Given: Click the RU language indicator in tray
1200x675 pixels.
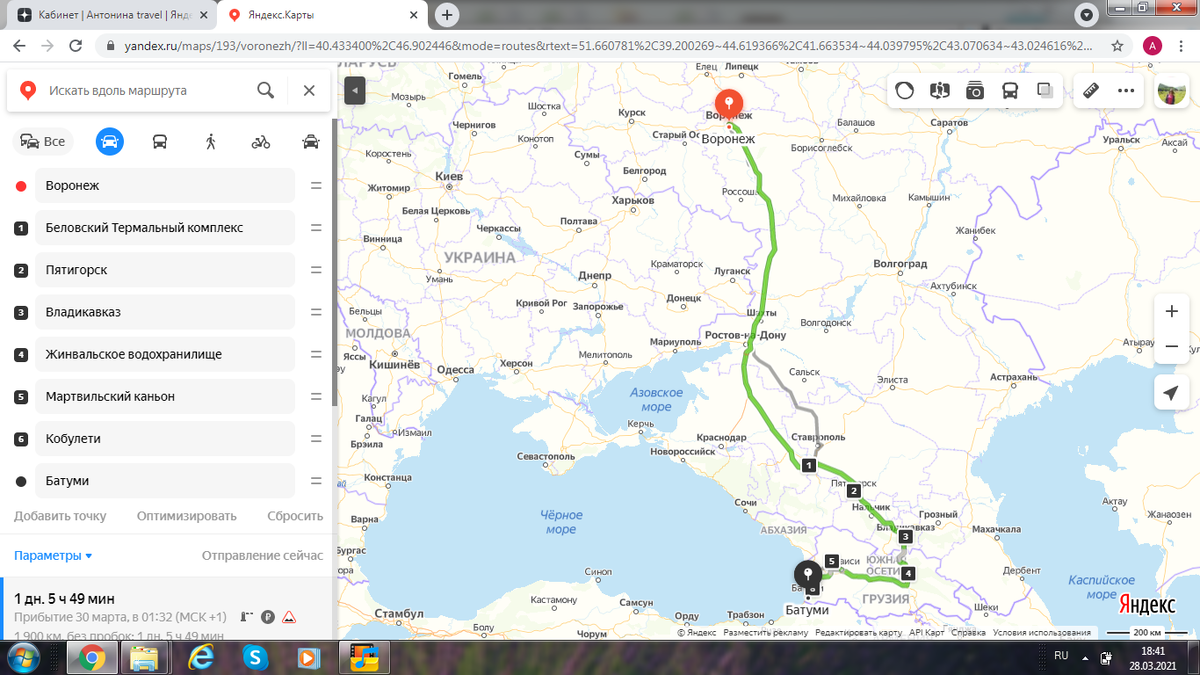Looking at the screenshot, I should click(1061, 655).
